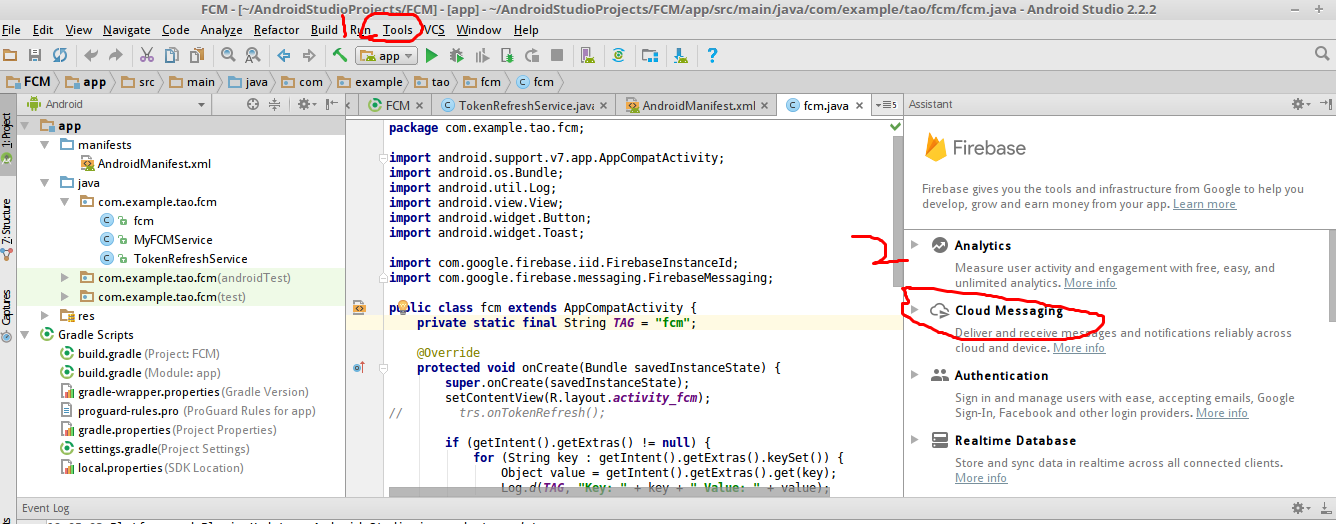This screenshot has width=1336, height=524.
Task: Click the Synchronize refresh icon
Action: tap(60, 55)
